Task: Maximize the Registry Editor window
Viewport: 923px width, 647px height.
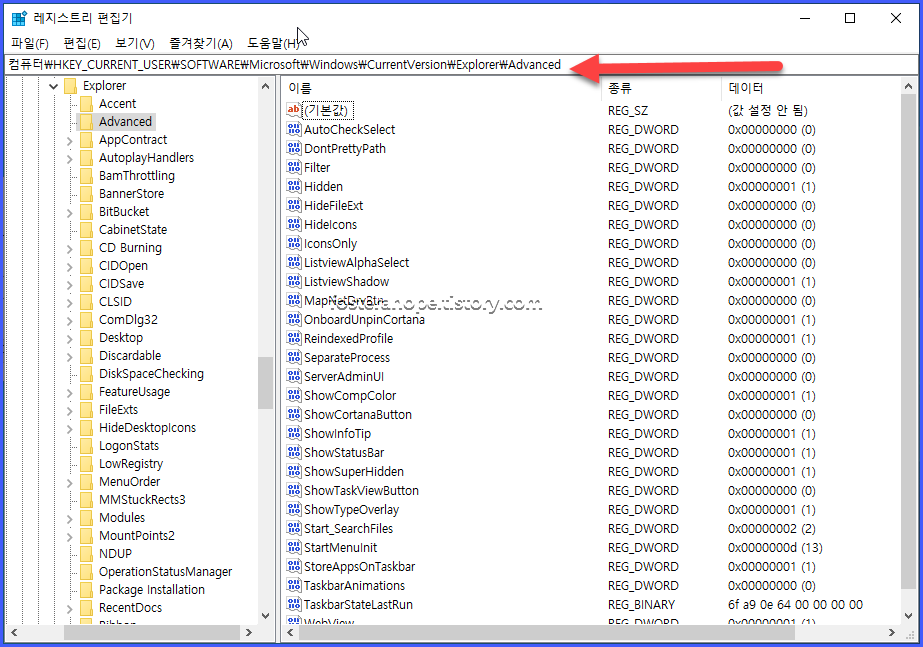Action: click(x=850, y=18)
